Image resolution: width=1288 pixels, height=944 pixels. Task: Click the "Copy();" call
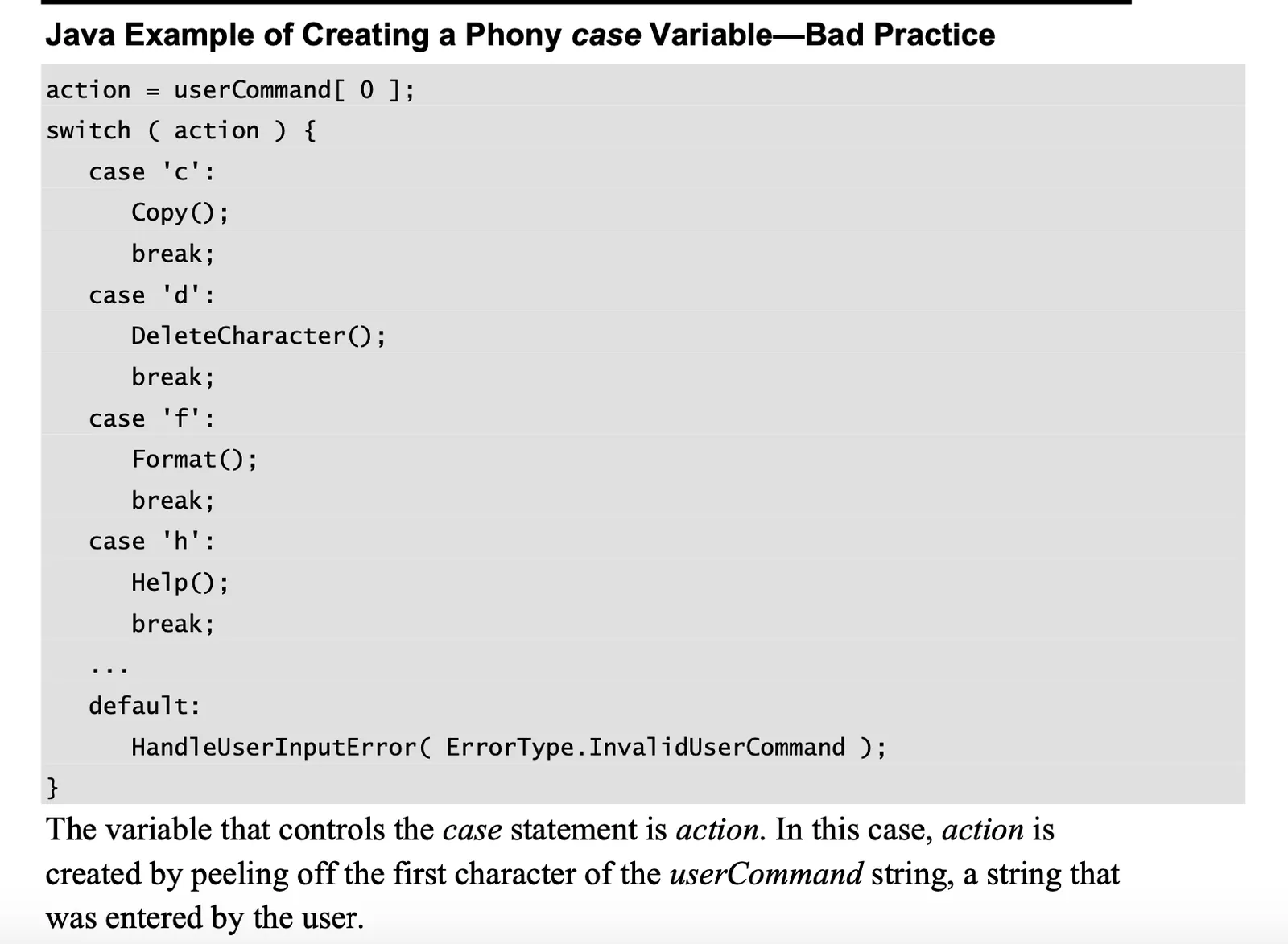pos(180,212)
